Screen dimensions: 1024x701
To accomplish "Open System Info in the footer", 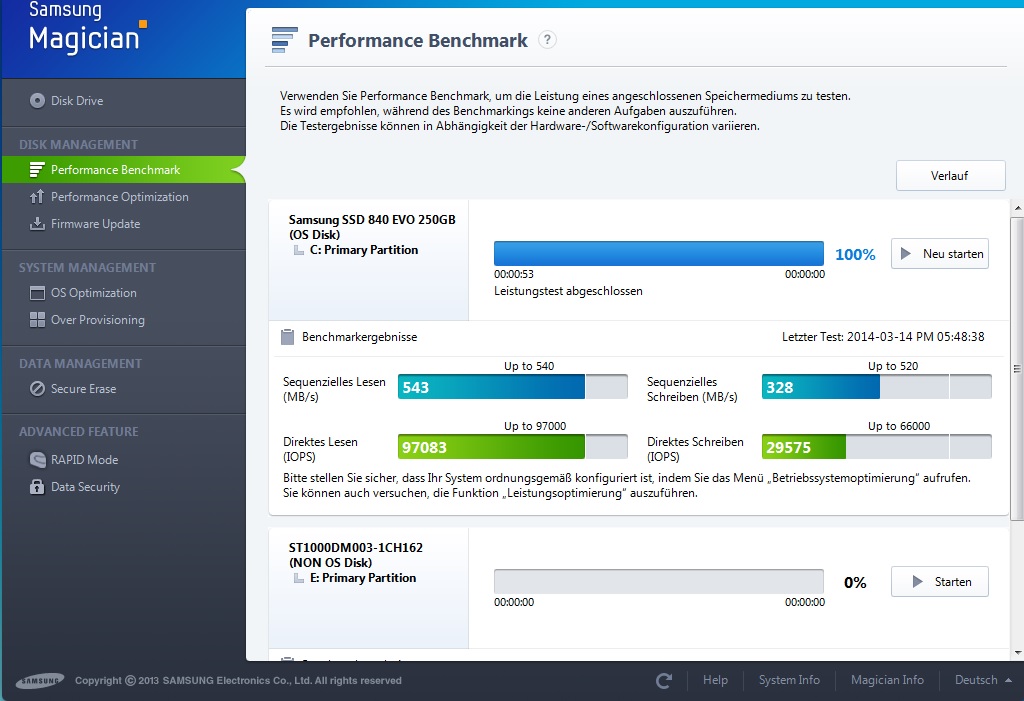I will [x=789, y=680].
